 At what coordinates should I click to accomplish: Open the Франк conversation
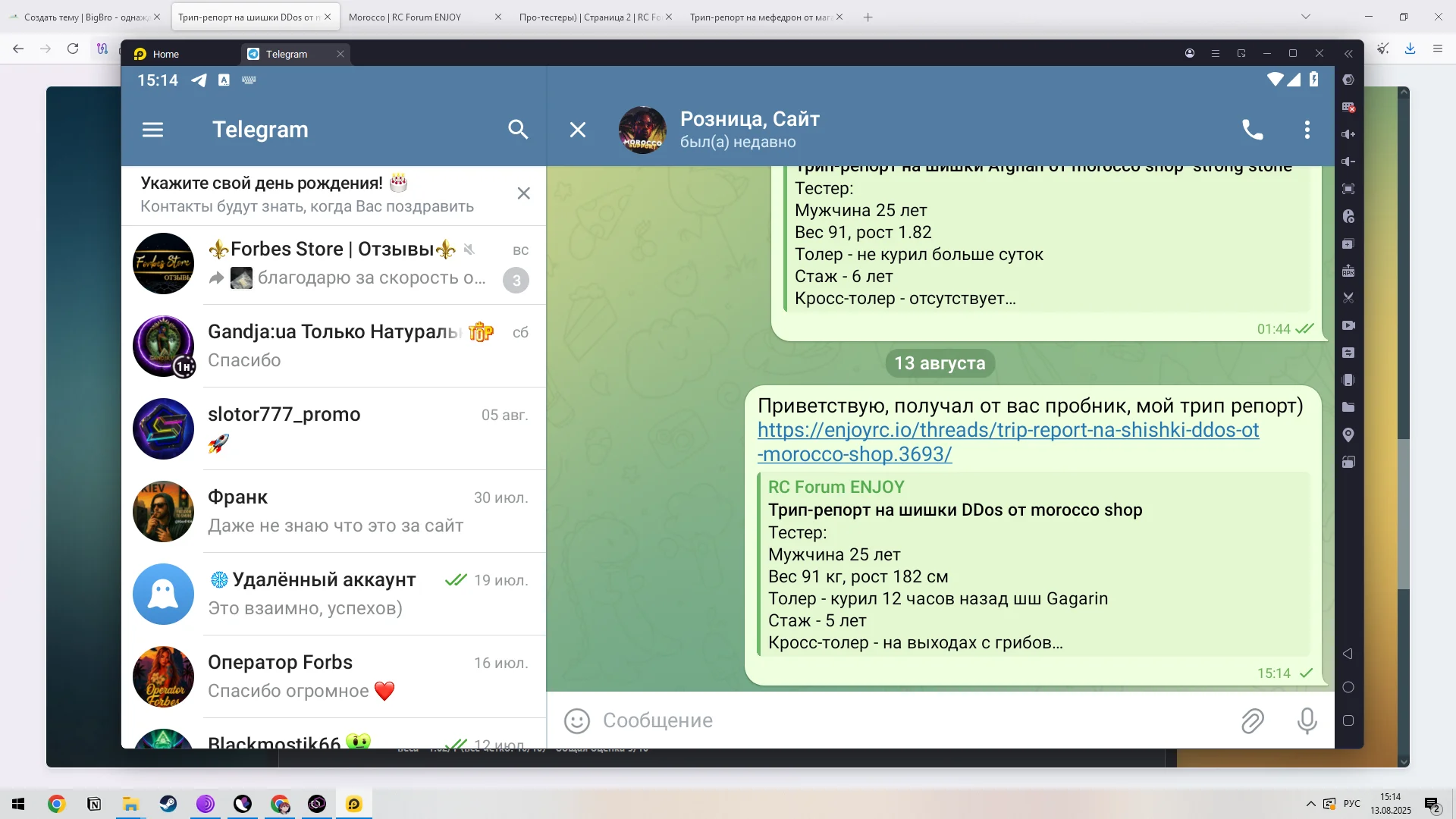pyautogui.click(x=334, y=511)
